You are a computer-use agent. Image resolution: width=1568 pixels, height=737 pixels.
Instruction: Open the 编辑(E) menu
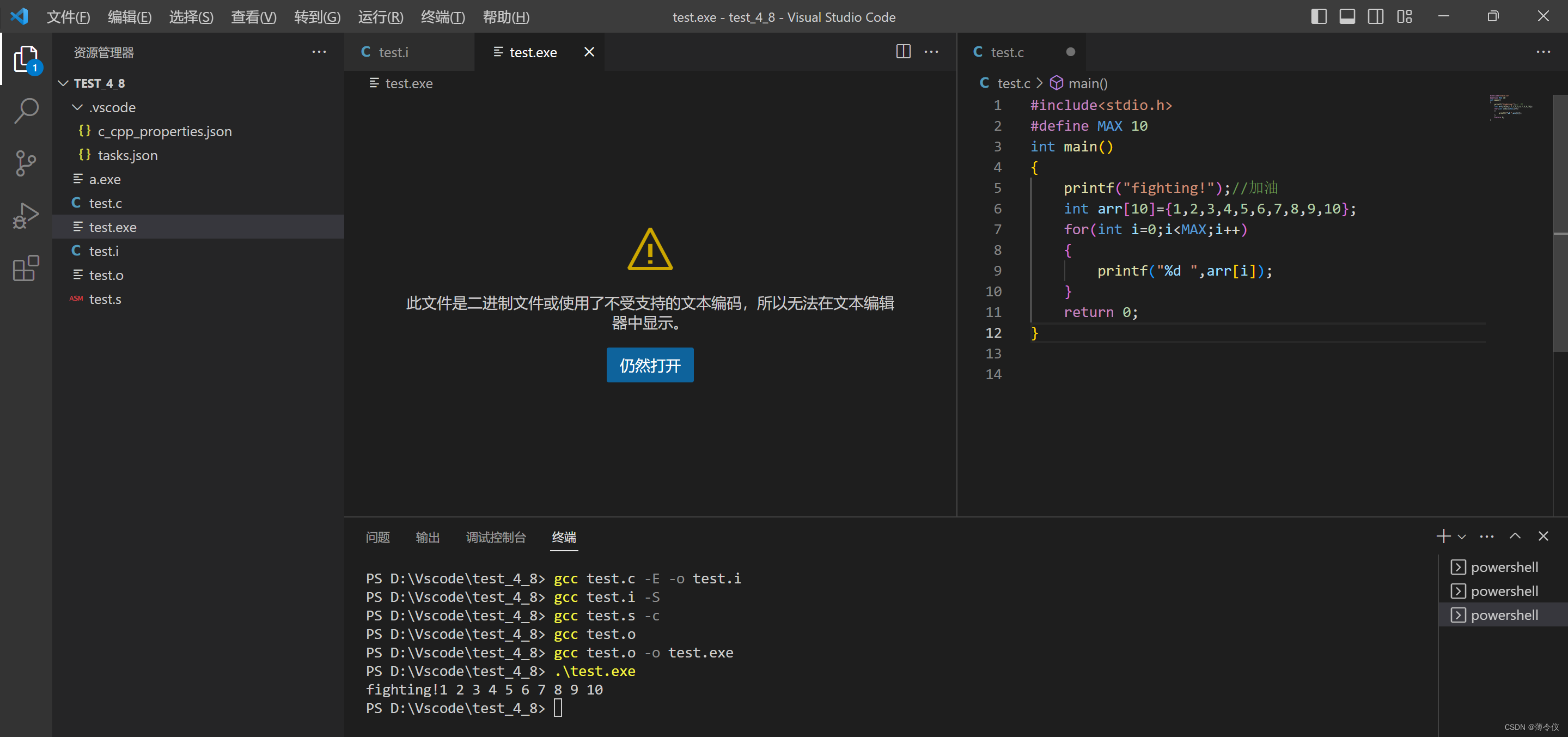130,17
